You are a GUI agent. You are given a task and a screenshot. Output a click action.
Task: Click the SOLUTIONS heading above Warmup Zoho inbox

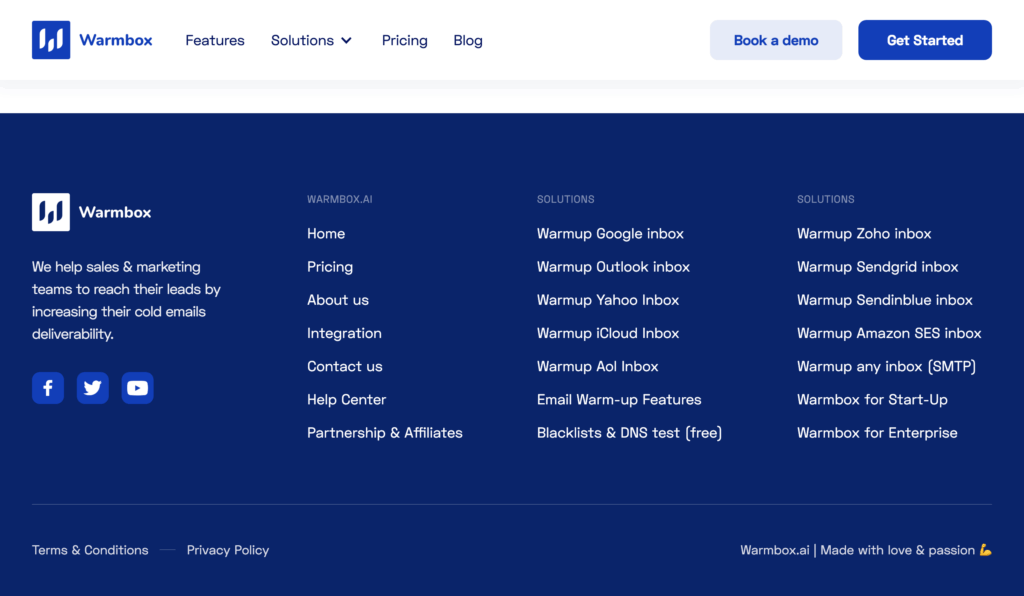click(825, 199)
